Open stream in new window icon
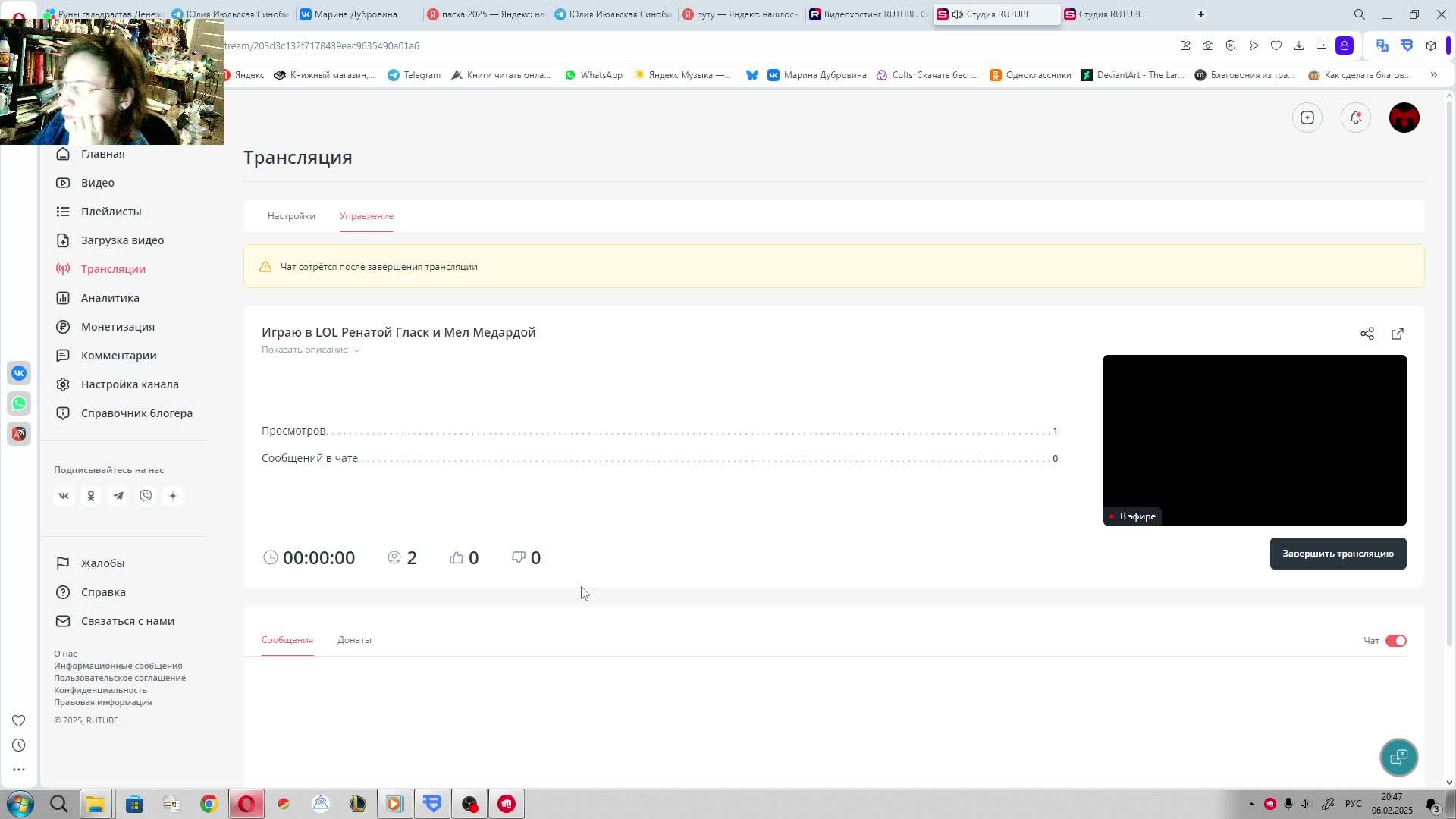1456x819 pixels. coord(1398,334)
